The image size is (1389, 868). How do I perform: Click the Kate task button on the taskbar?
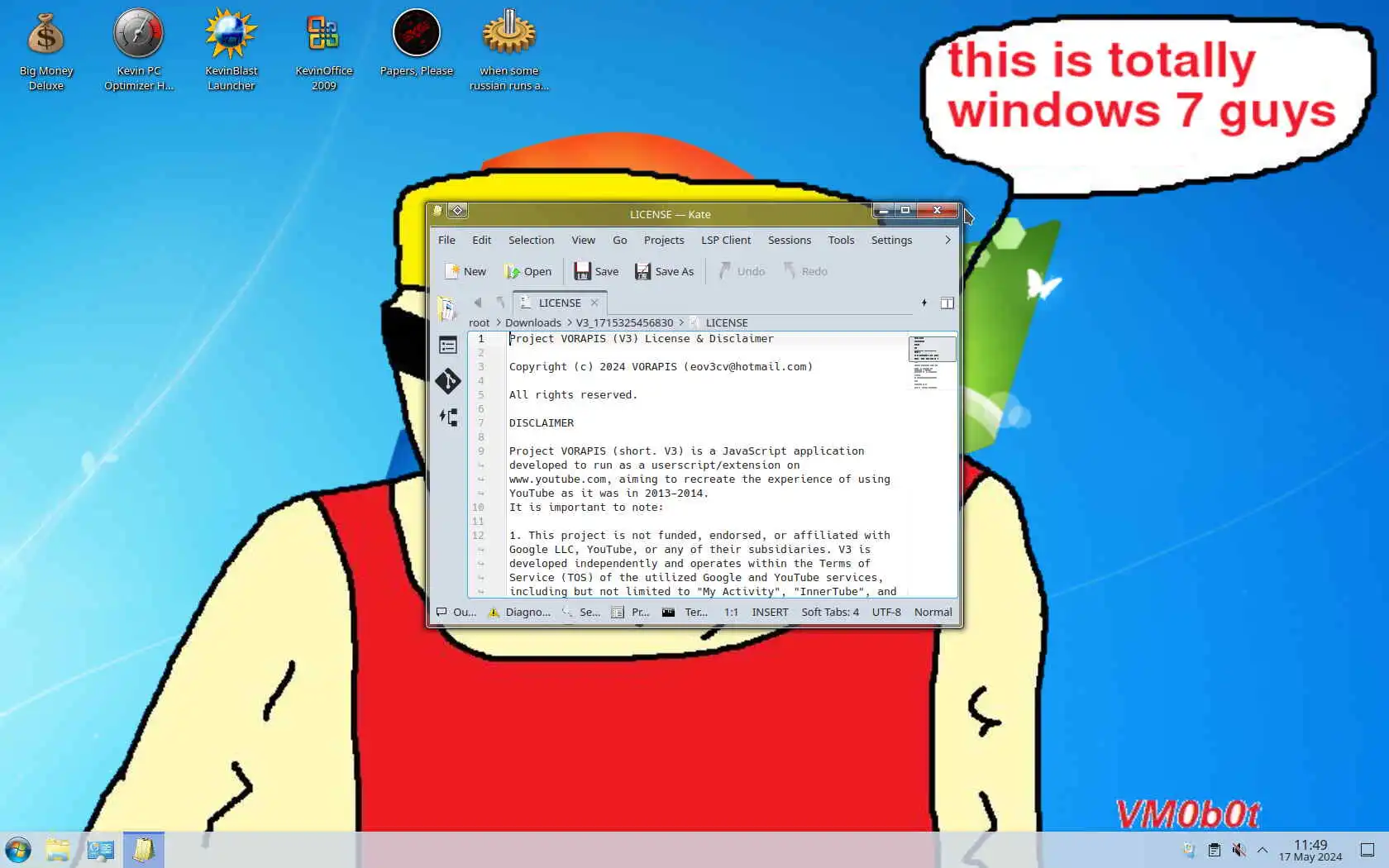[x=144, y=850]
